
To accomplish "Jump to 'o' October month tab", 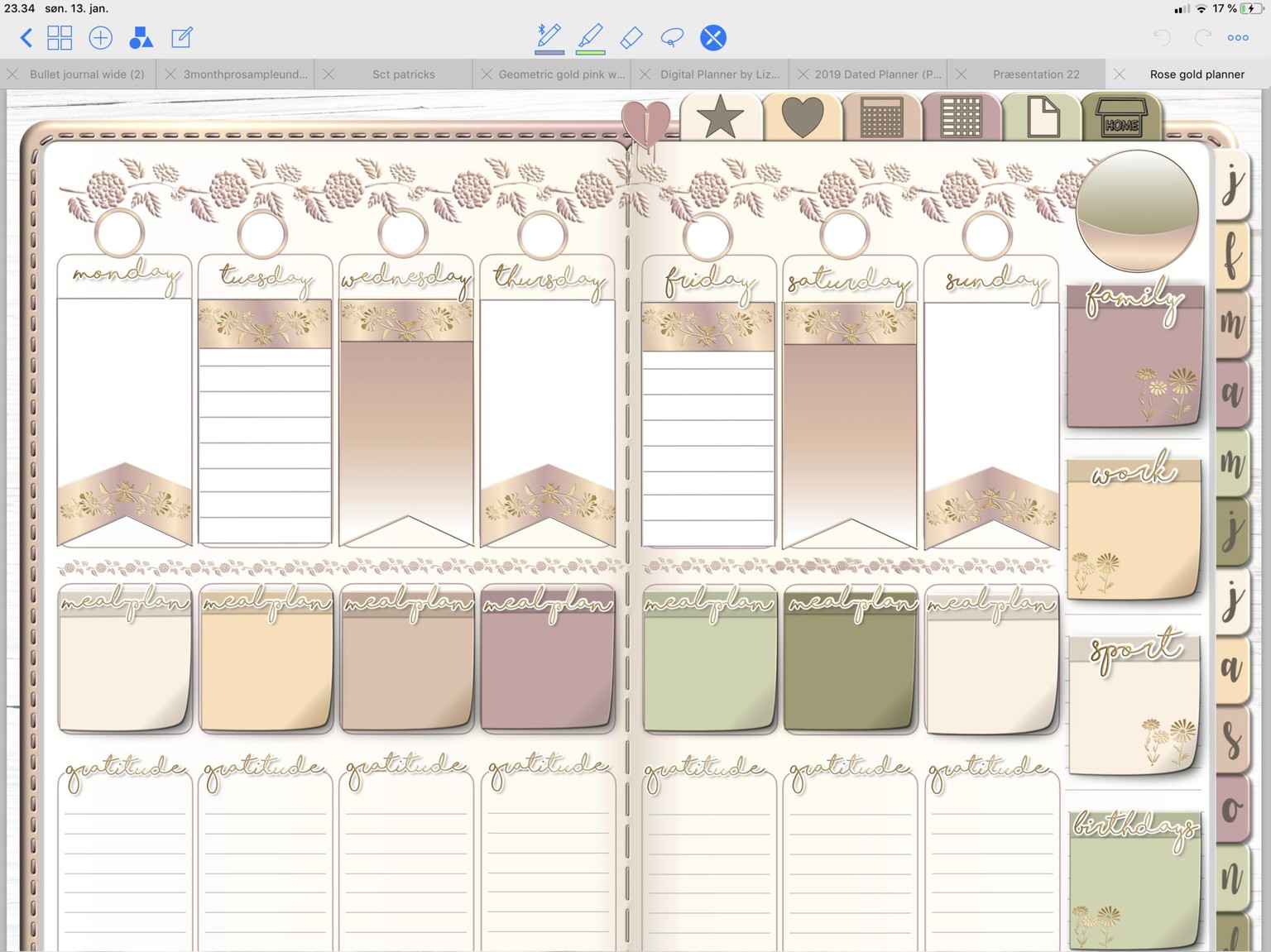I will 1233,808.
